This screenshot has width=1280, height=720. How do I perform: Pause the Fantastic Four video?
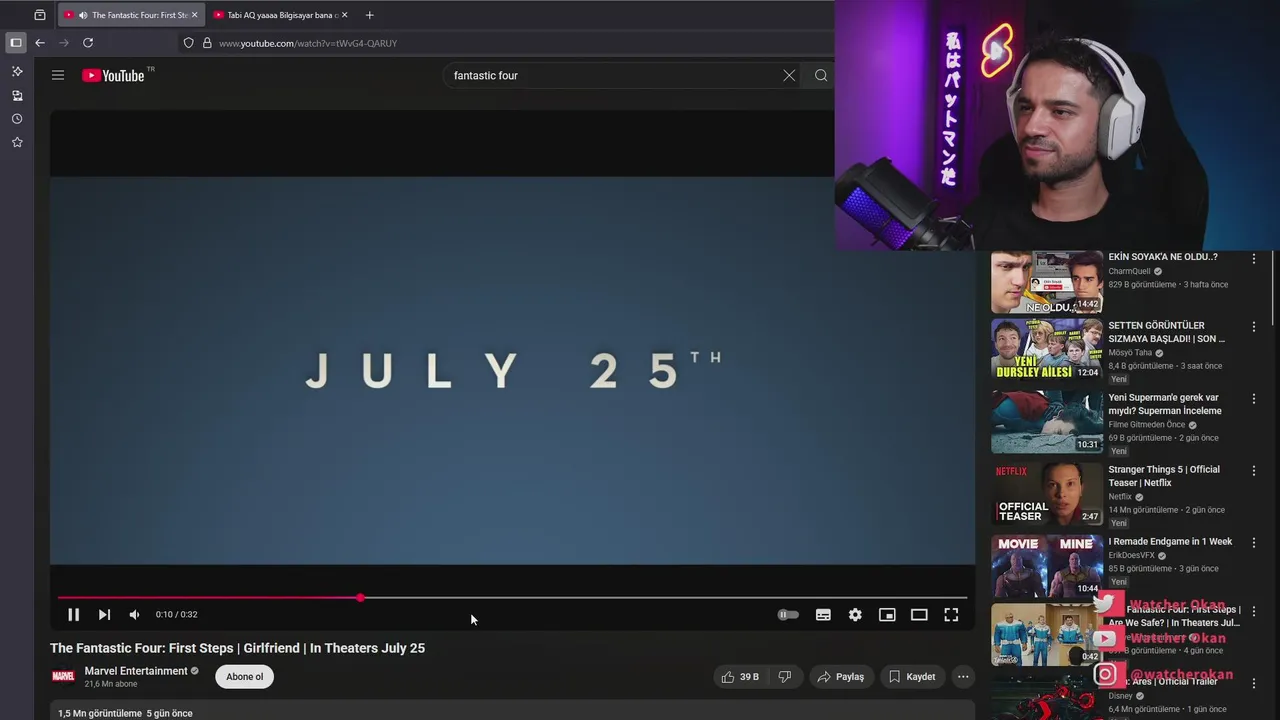73,615
